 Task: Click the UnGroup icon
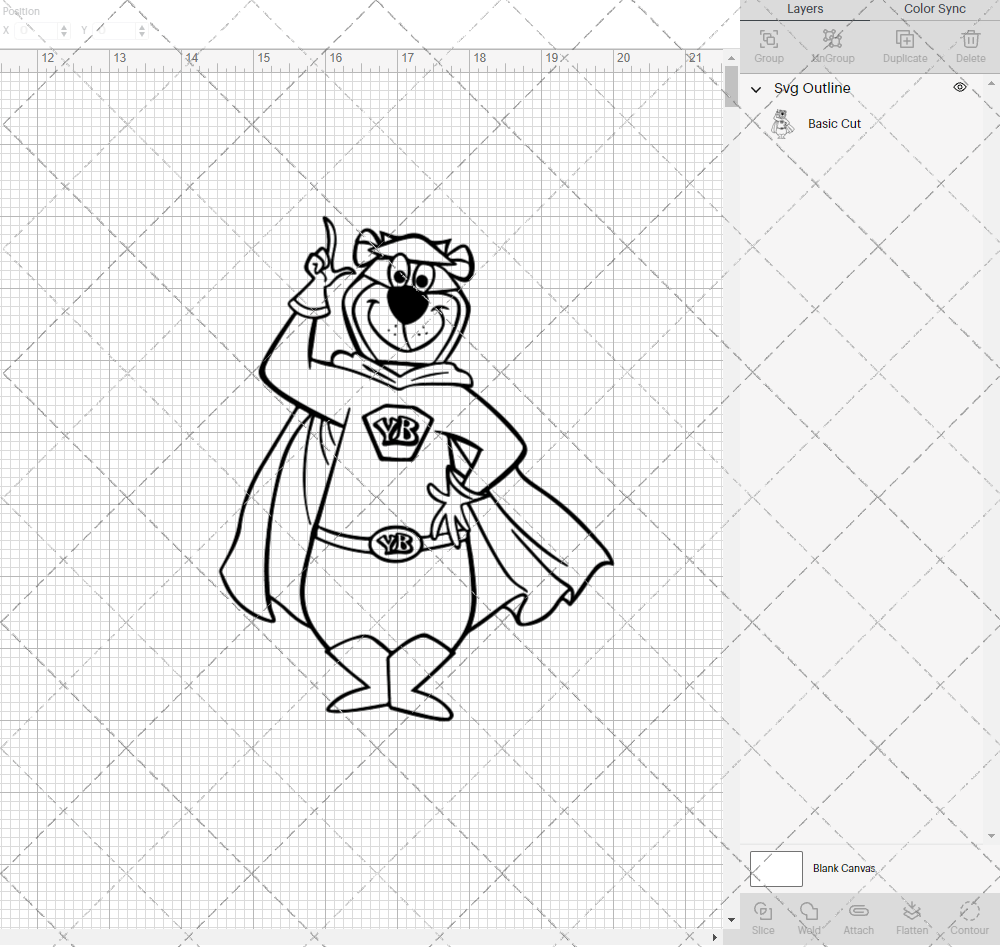point(832,40)
